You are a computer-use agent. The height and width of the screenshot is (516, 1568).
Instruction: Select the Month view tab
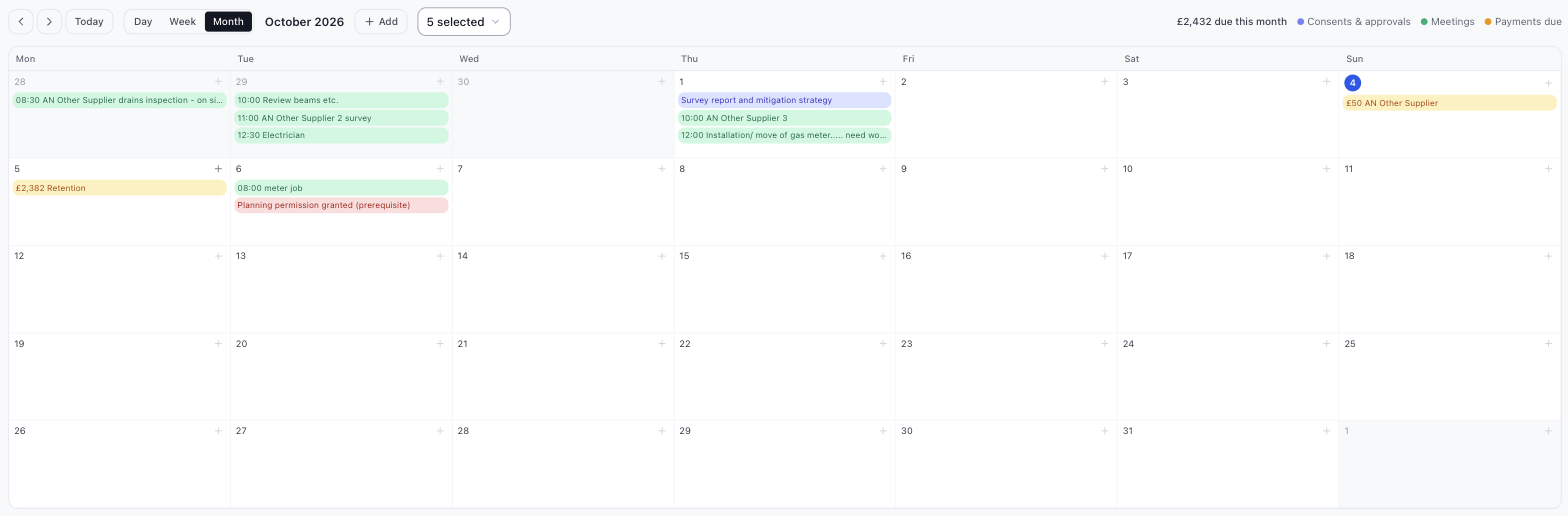click(x=228, y=21)
